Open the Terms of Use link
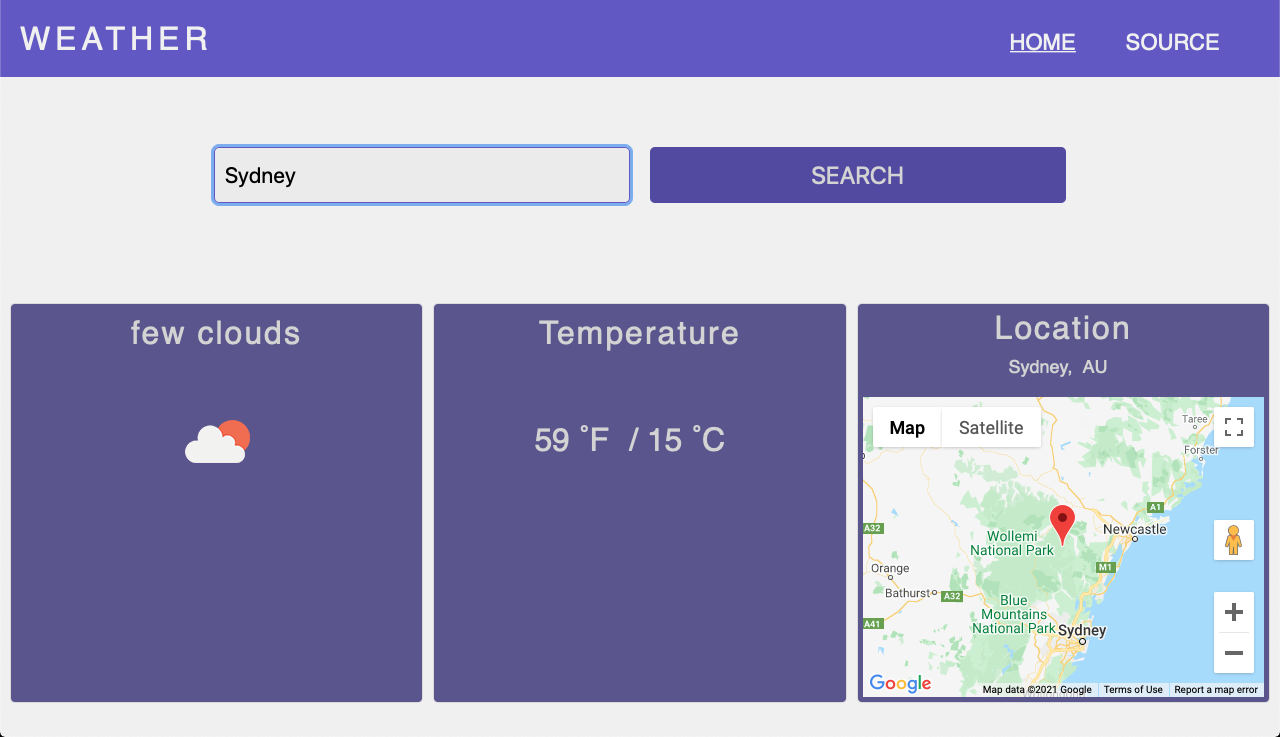The image size is (1280, 737). click(1132, 689)
